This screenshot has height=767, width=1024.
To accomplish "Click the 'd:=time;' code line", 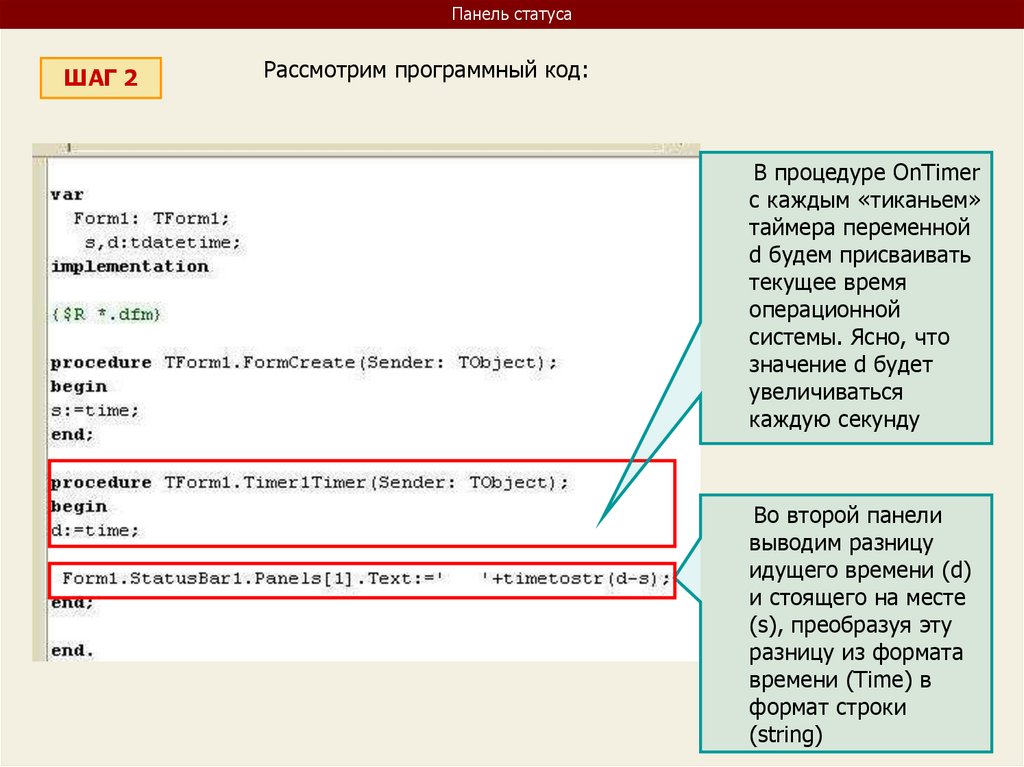I will tap(95, 530).
